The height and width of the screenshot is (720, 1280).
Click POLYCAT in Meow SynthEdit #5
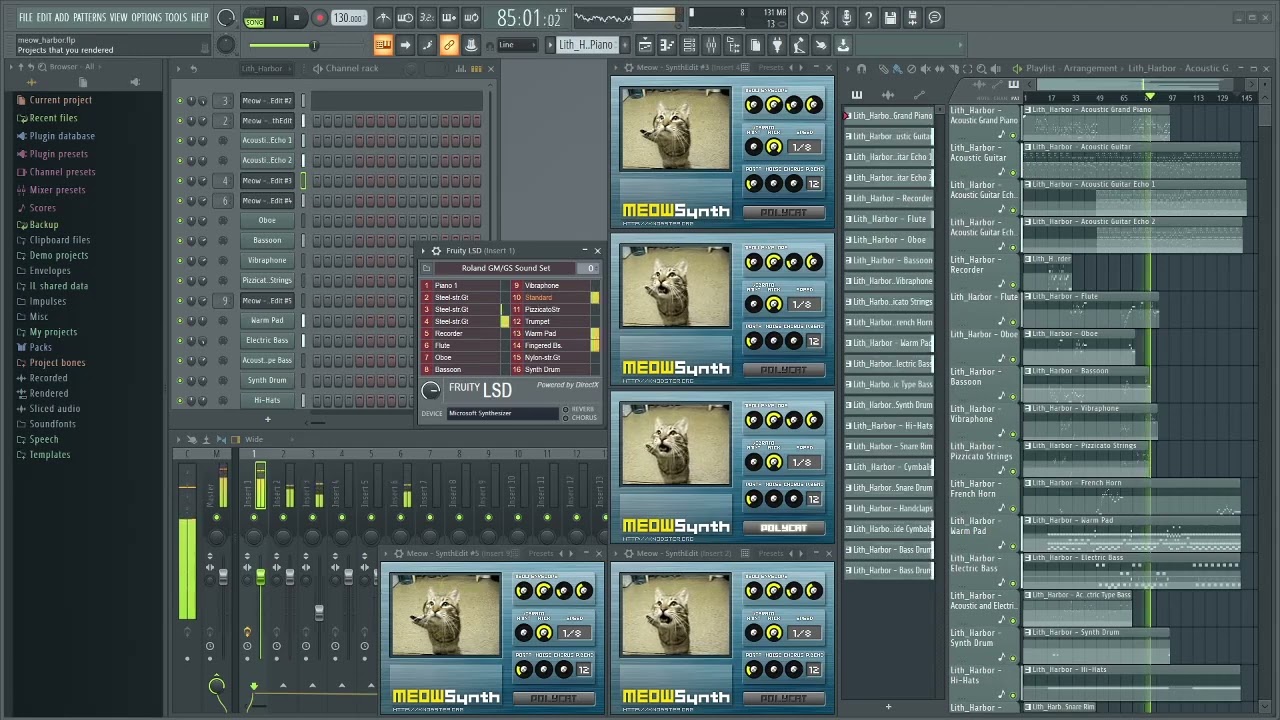tap(554, 699)
